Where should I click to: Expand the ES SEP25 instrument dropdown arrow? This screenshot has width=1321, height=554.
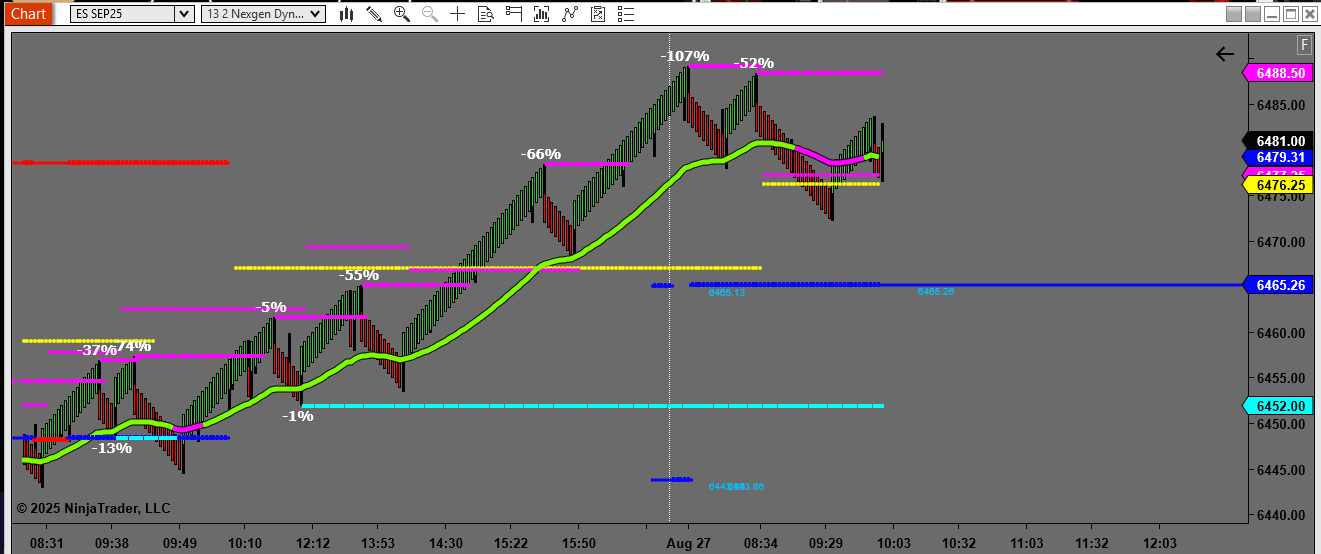[184, 14]
